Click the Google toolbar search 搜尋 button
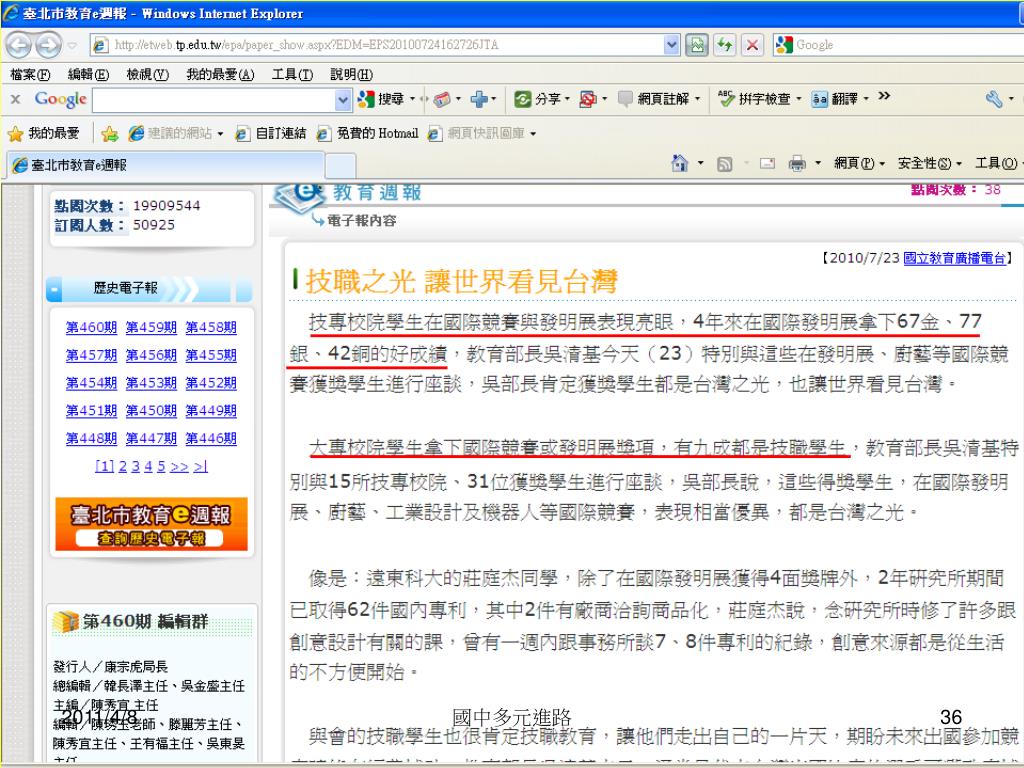The image size is (1024, 768). (381, 99)
